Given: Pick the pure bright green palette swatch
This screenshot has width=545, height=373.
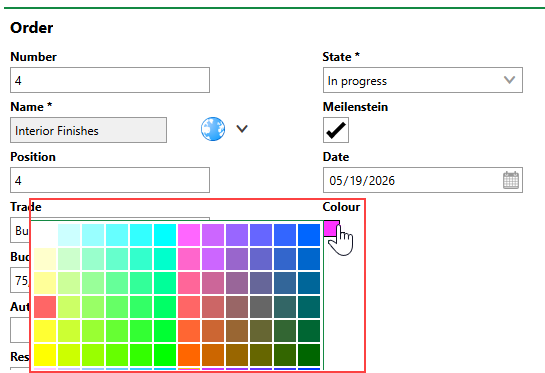Looking at the screenshot, I should point(165,355).
